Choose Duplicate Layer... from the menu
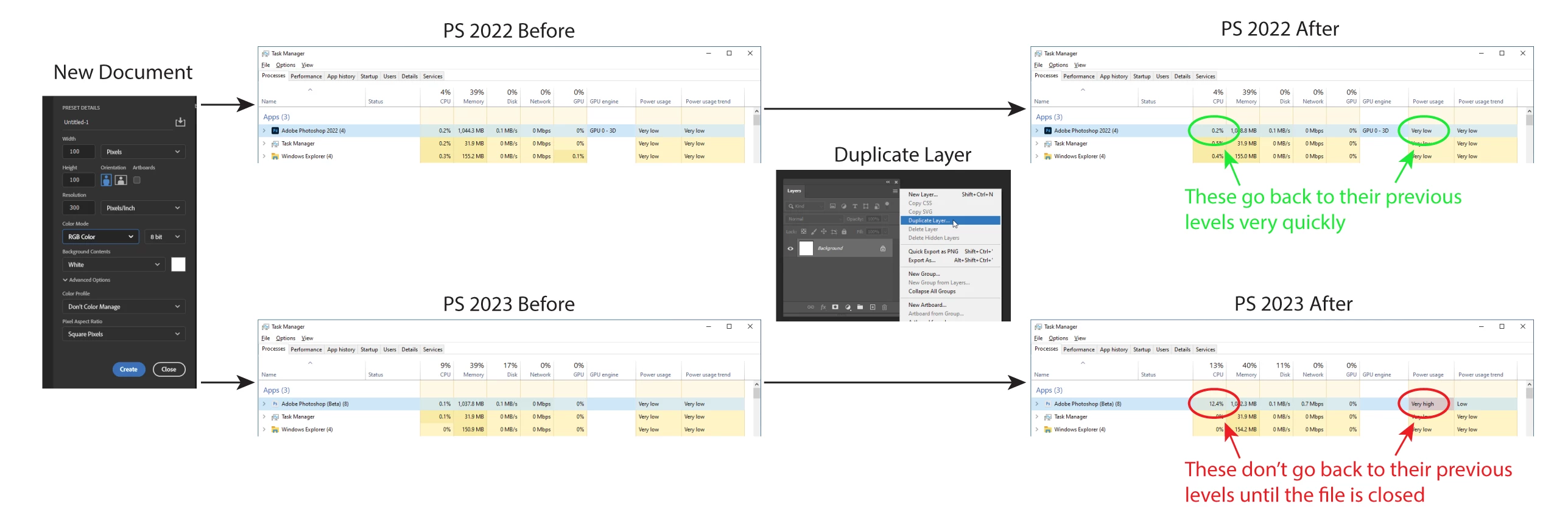Image resolution: width=1568 pixels, height=526 pixels. 951,220
